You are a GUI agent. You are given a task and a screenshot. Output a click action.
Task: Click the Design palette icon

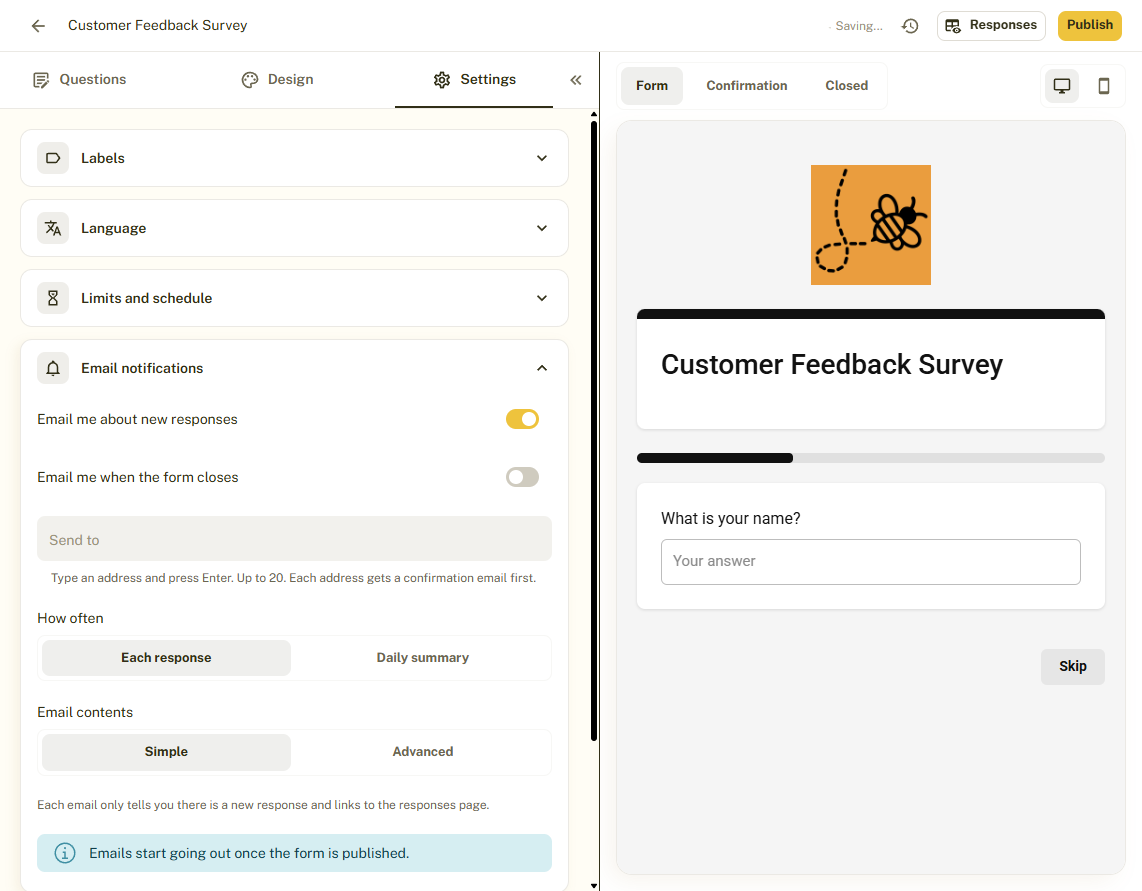click(x=250, y=79)
